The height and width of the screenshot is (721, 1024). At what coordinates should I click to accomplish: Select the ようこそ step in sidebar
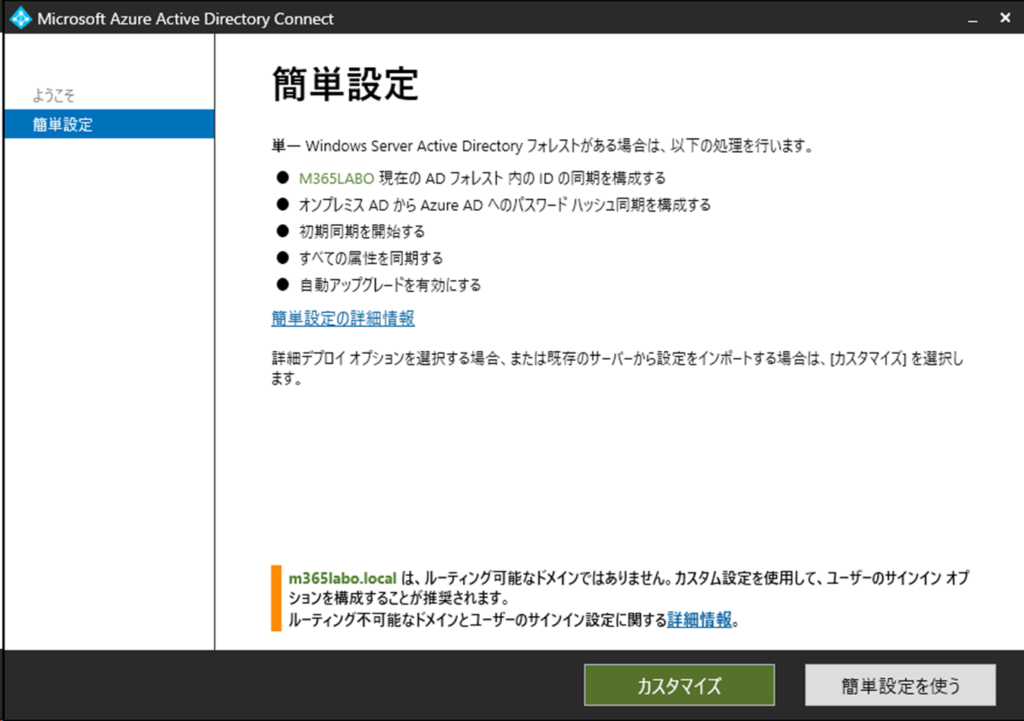point(54,95)
